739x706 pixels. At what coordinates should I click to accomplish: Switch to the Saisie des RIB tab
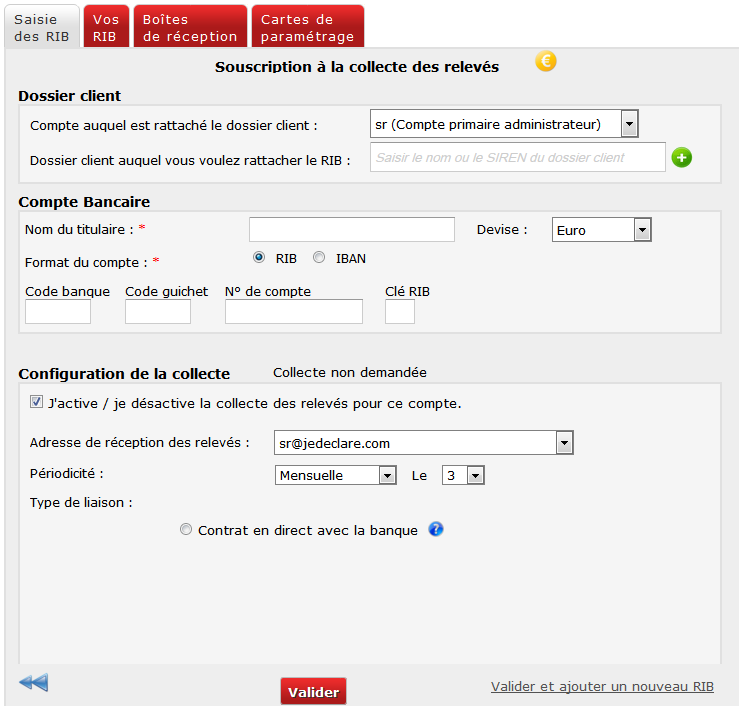pos(42,27)
